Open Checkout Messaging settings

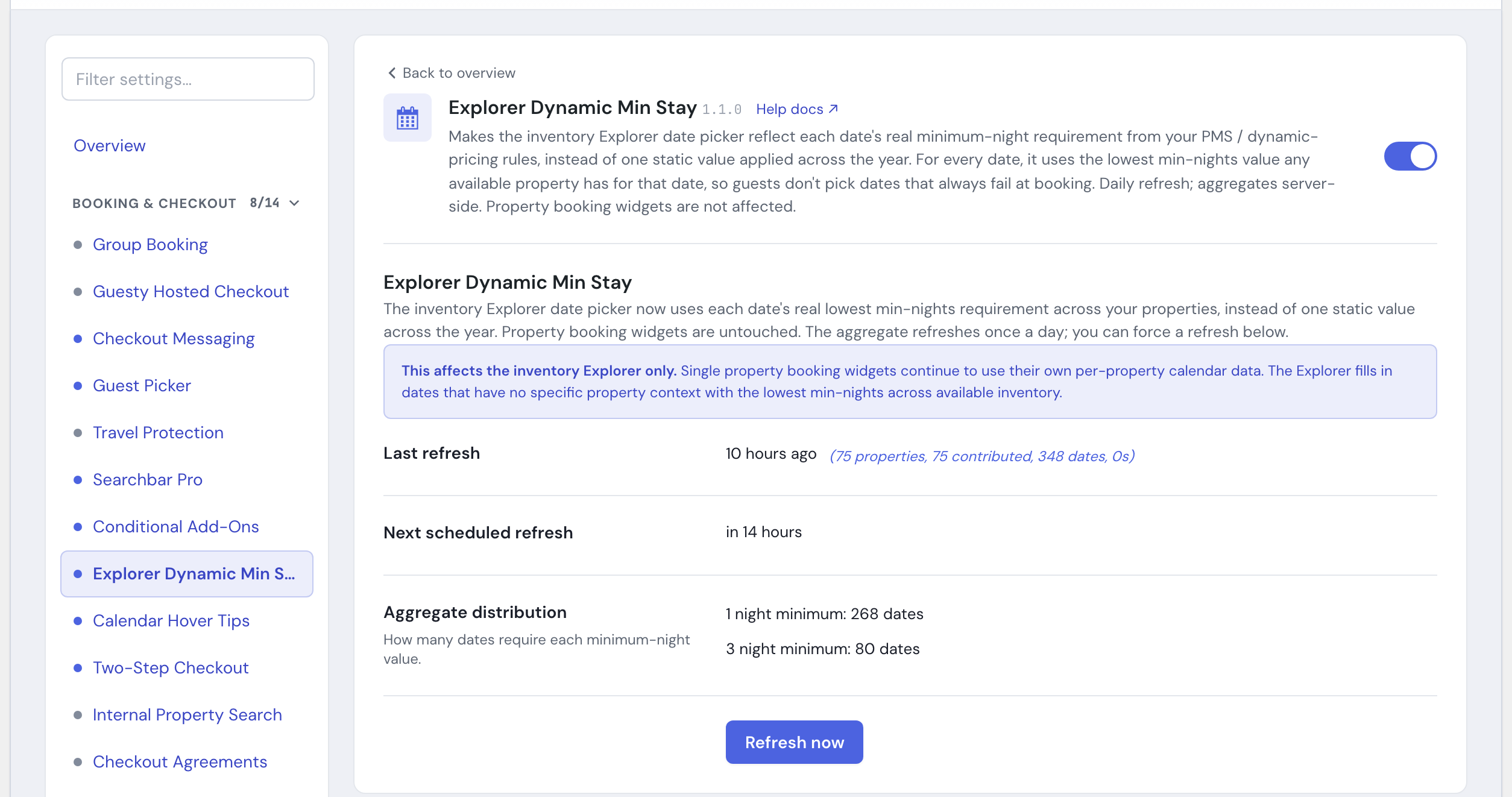[x=174, y=338]
